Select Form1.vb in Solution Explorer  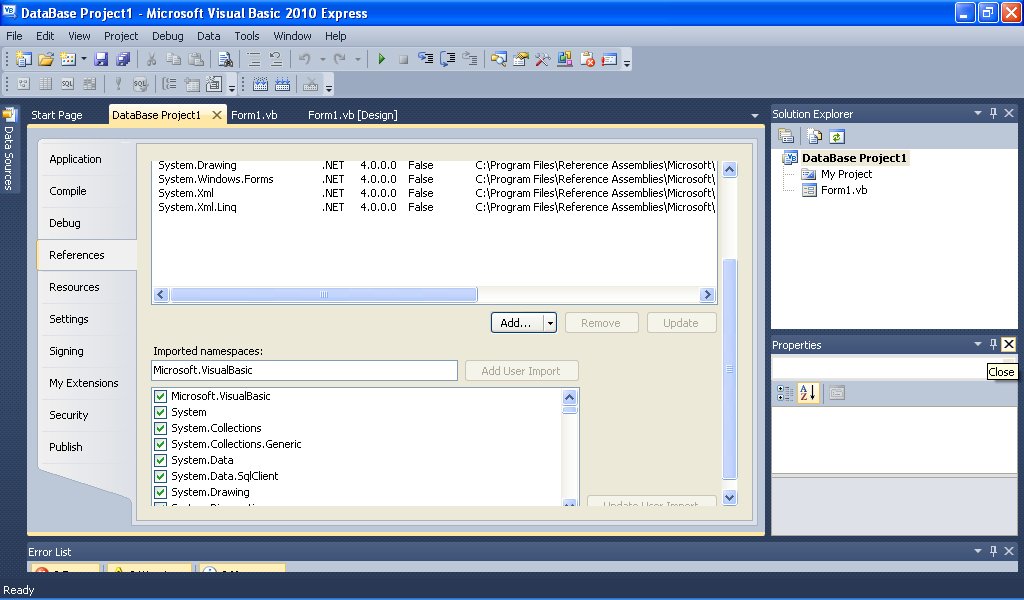[844, 191]
